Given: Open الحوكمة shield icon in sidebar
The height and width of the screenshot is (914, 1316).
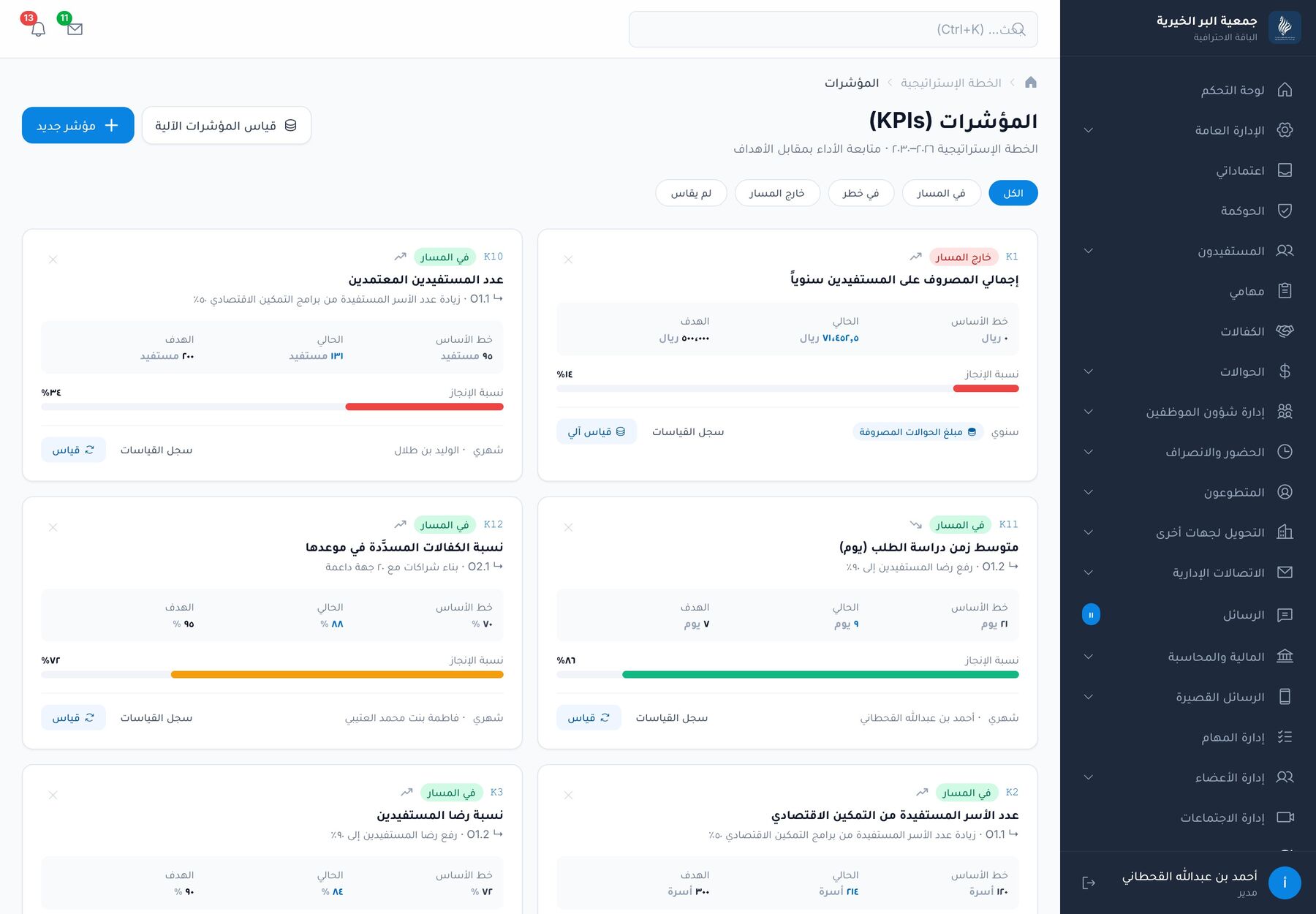Looking at the screenshot, I should (1285, 211).
